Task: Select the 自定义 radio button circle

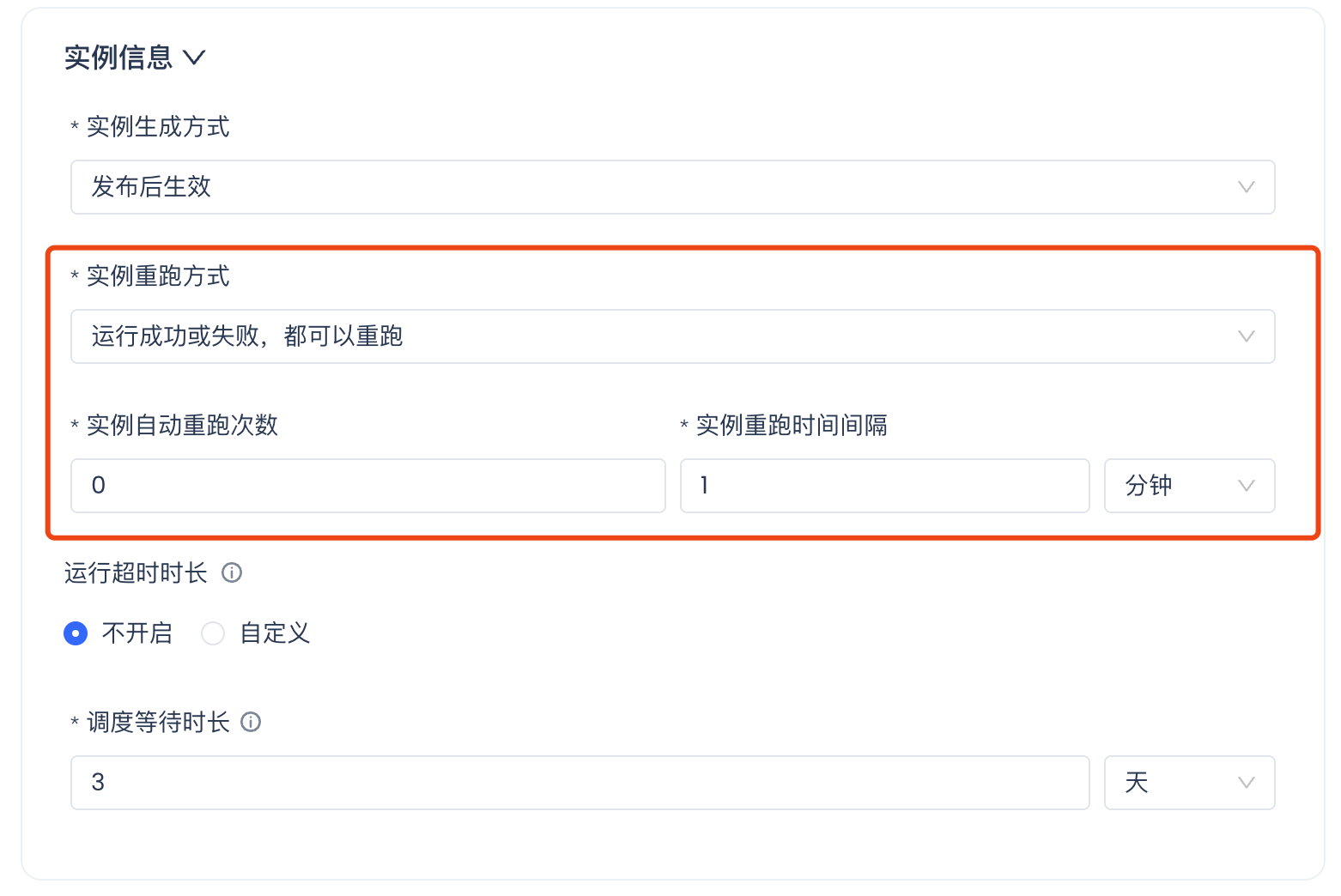Action: [x=212, y=633]
